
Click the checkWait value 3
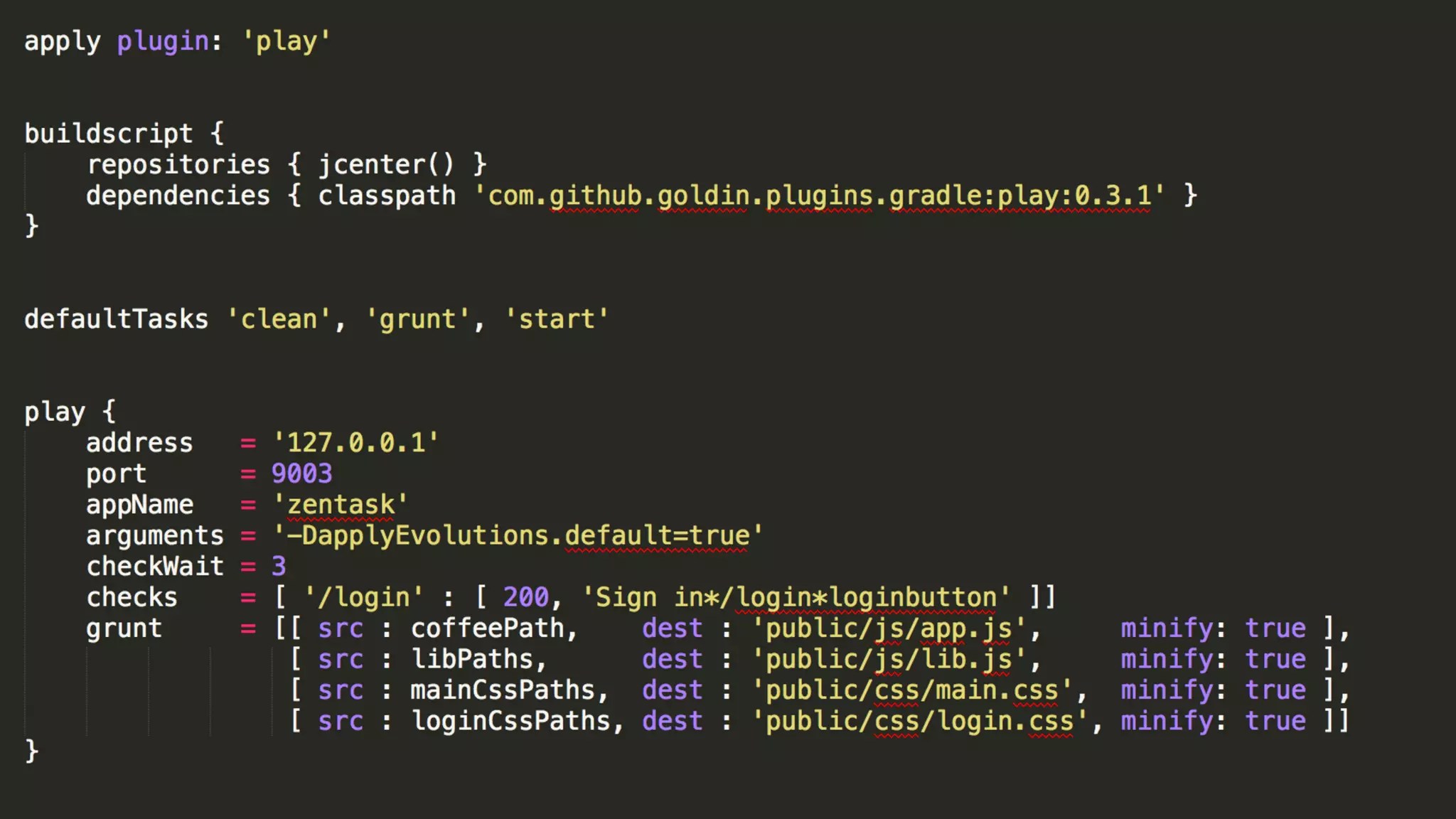(278, 567)
